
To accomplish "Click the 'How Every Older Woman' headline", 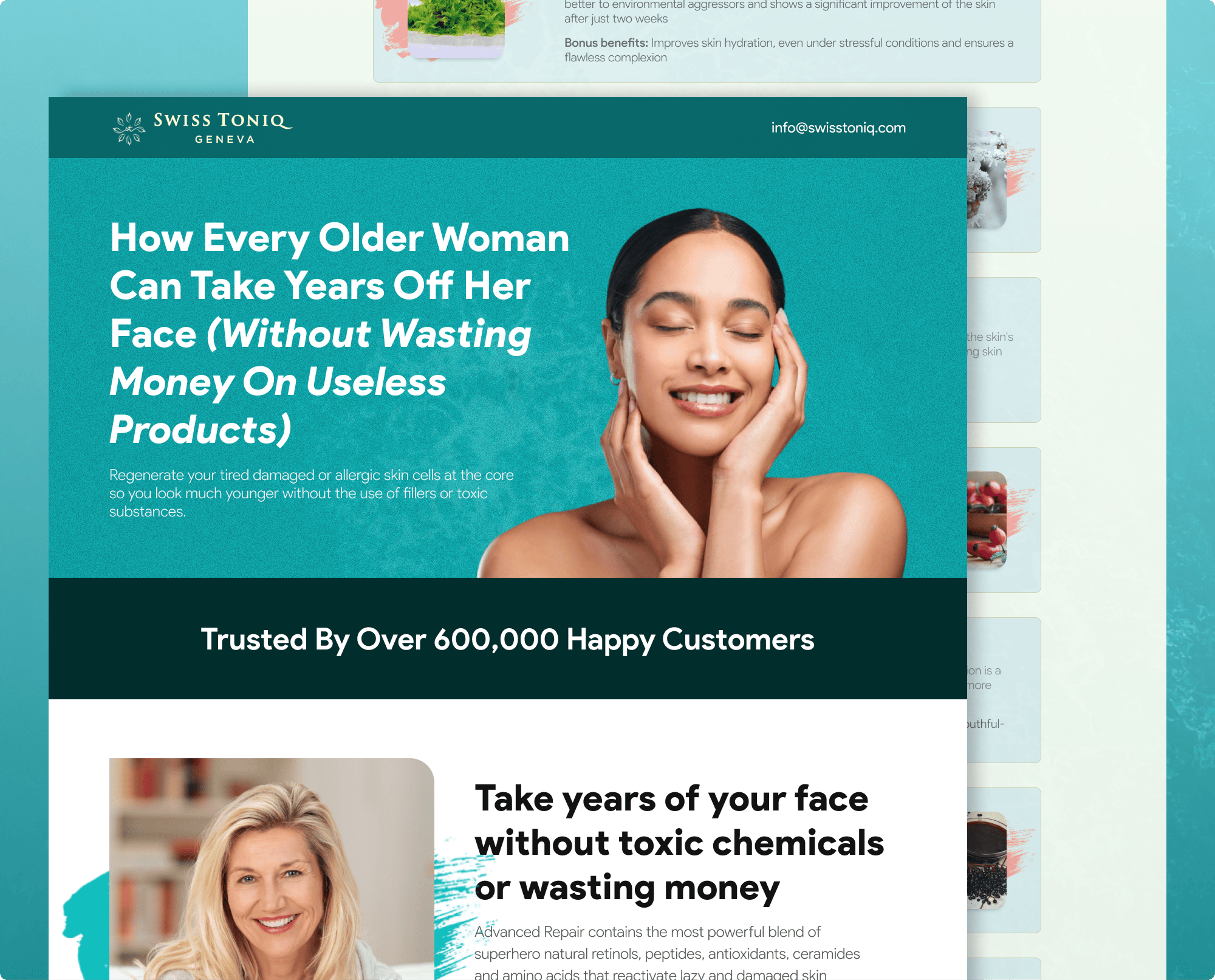I will tap(340, 238).
